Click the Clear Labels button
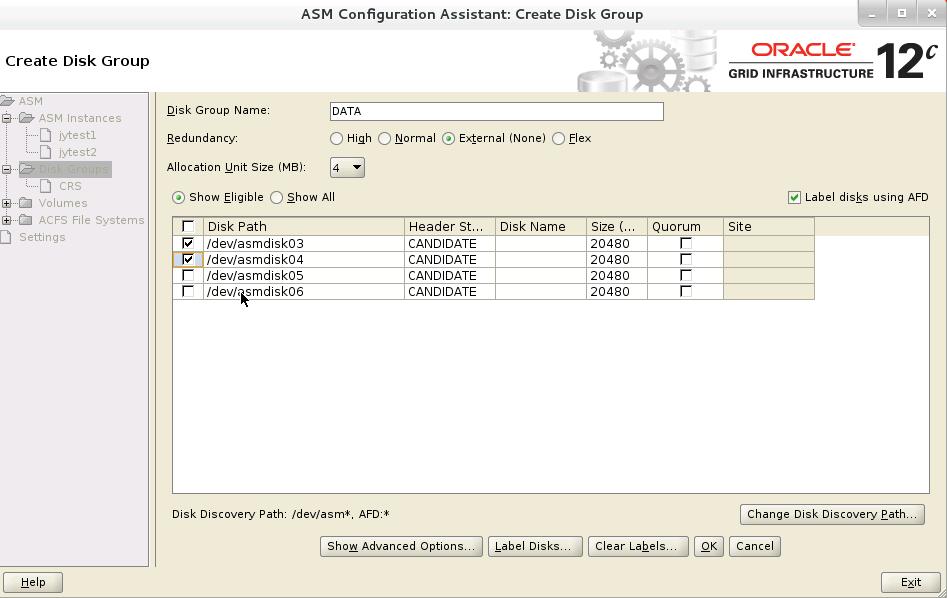This screenshot has width=947, height=598. pos(638,546)
